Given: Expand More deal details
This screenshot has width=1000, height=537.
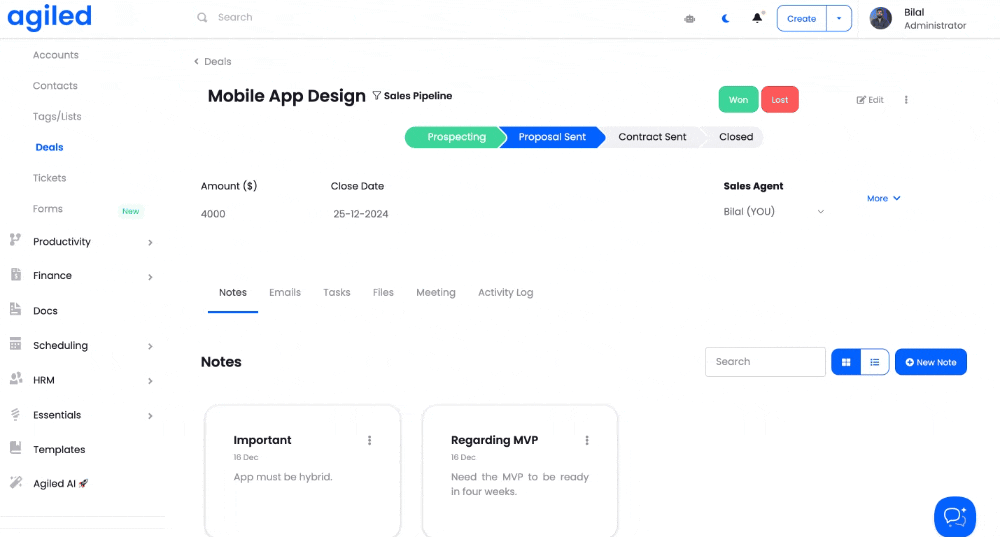Looking at the screenshot, I should 883,198.
